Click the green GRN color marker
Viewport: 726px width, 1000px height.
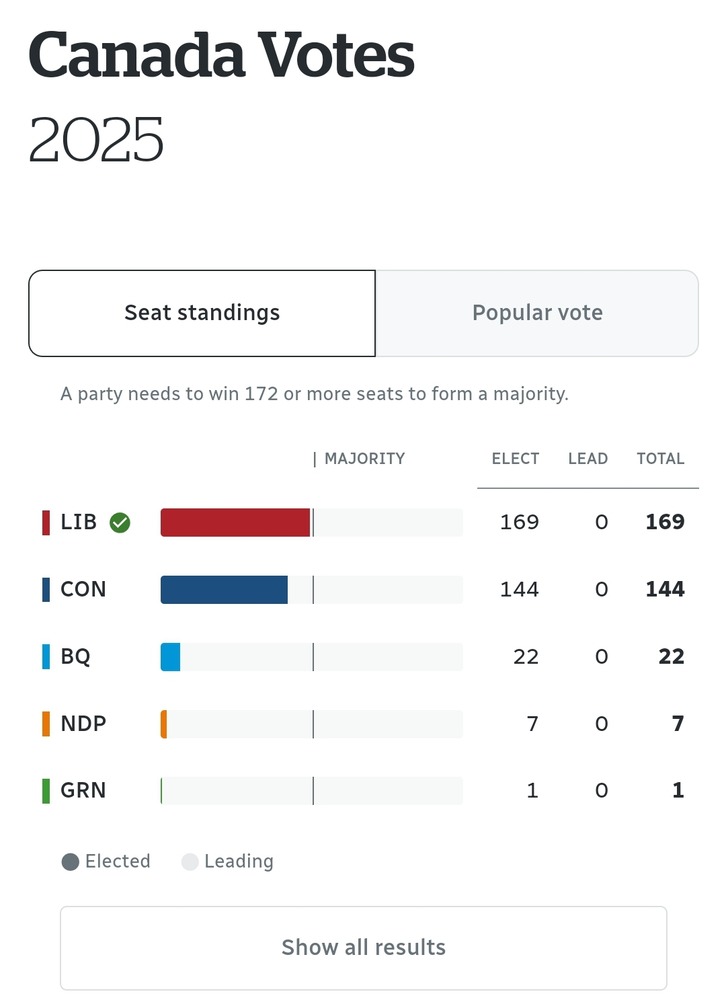click(x=46, y=790)
